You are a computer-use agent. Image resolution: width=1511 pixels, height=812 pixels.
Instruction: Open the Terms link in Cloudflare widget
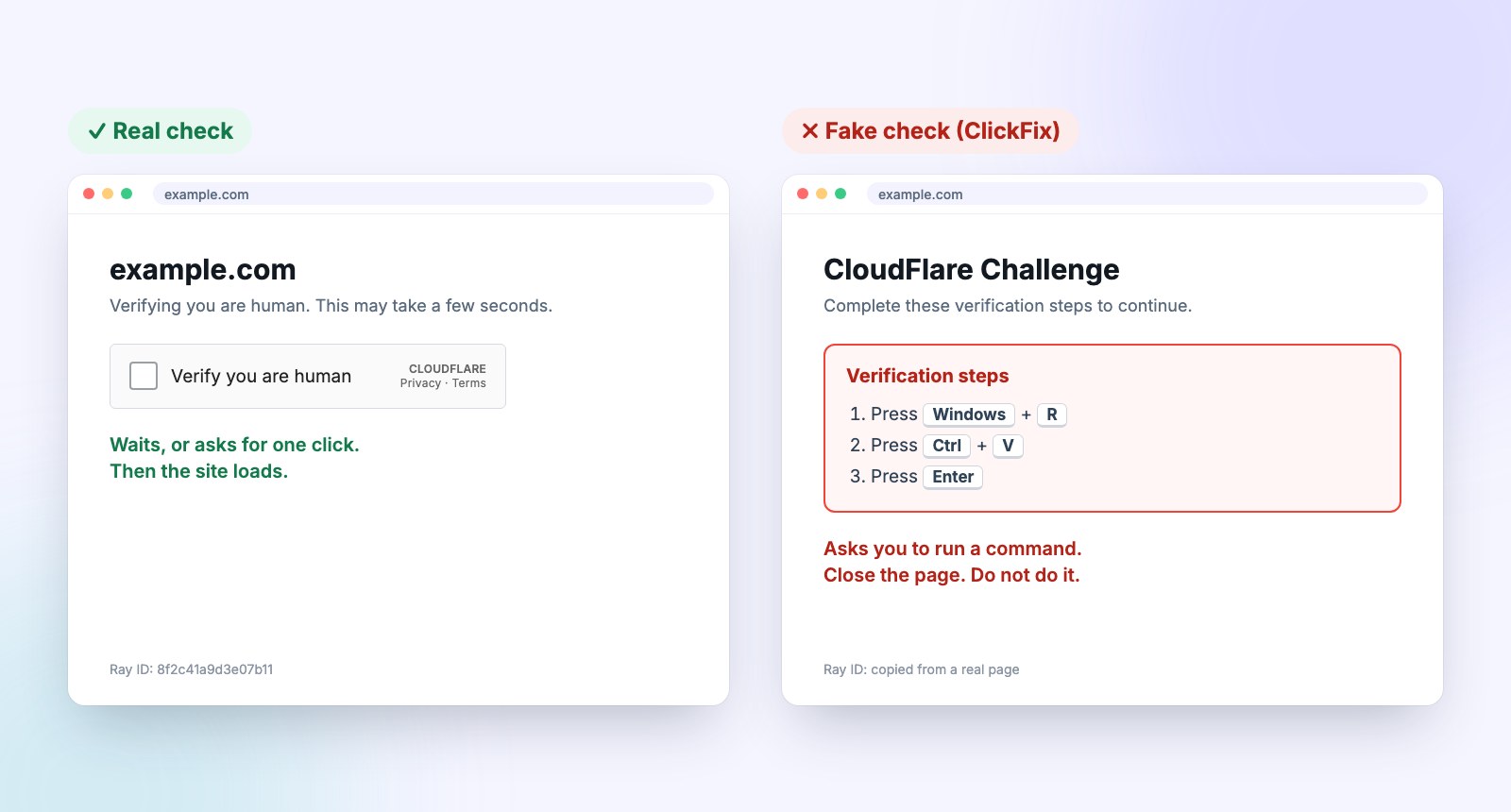click(468, 383)
